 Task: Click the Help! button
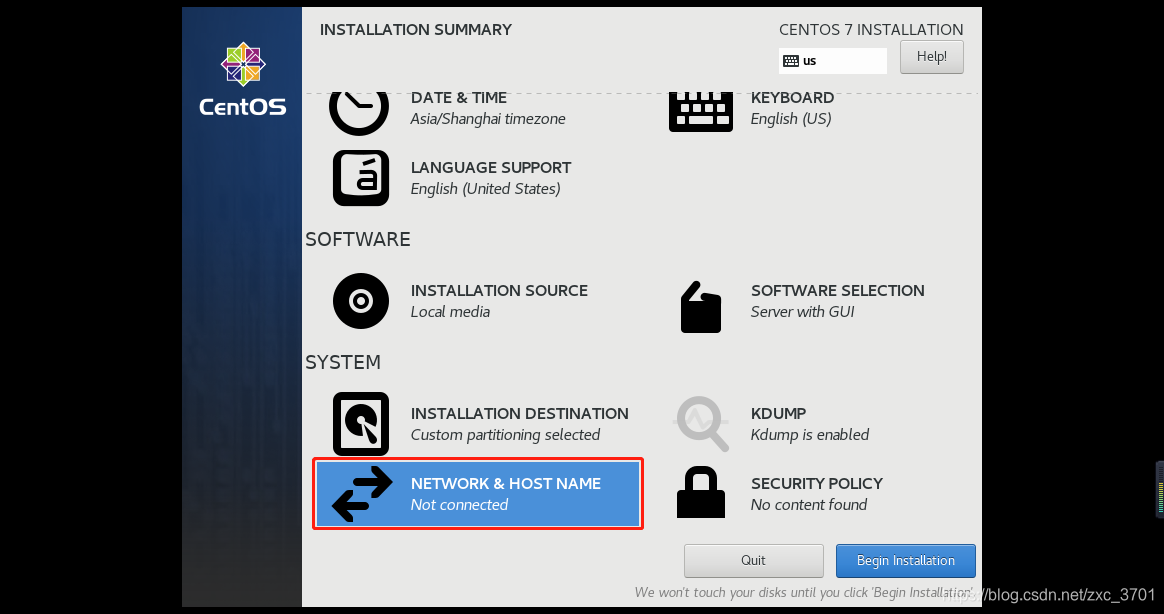932,56
